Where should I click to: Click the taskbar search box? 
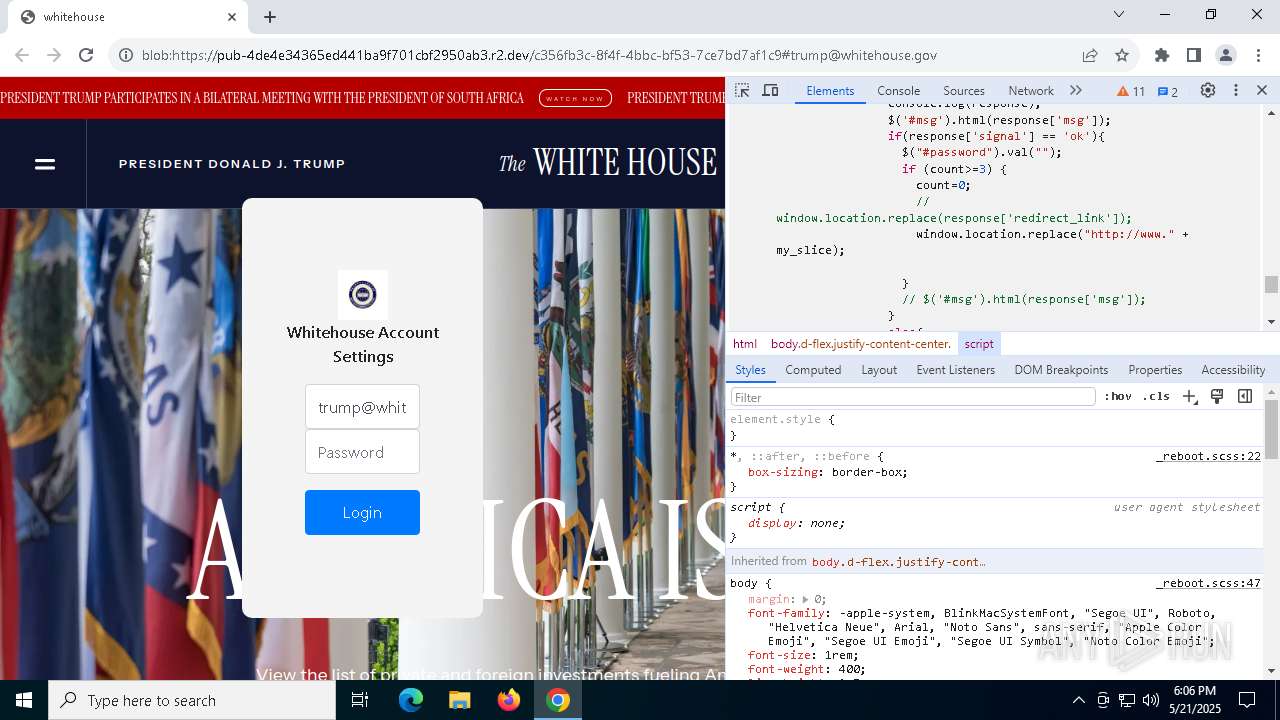(x=192, y=700)
